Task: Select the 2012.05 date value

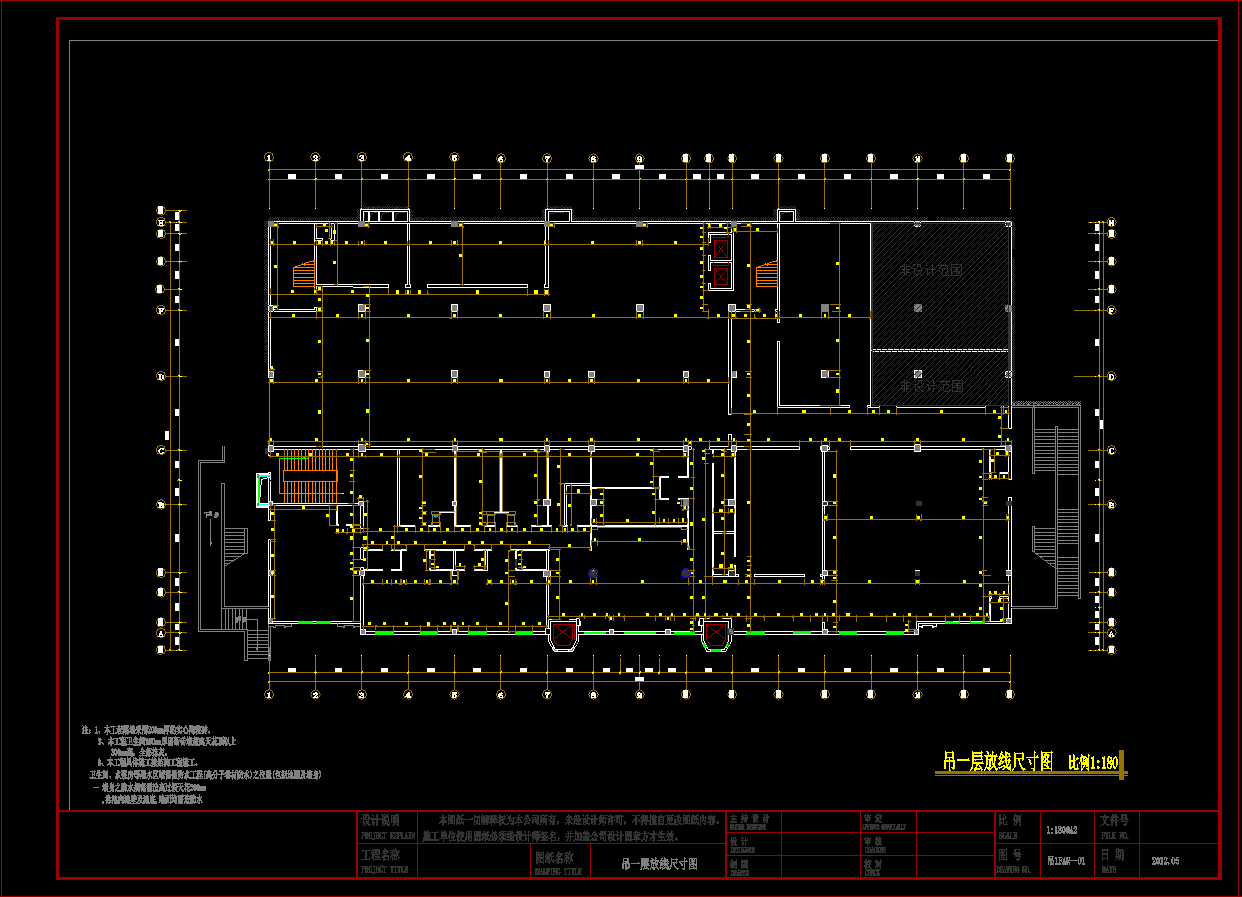Action: coord(1166,860)
